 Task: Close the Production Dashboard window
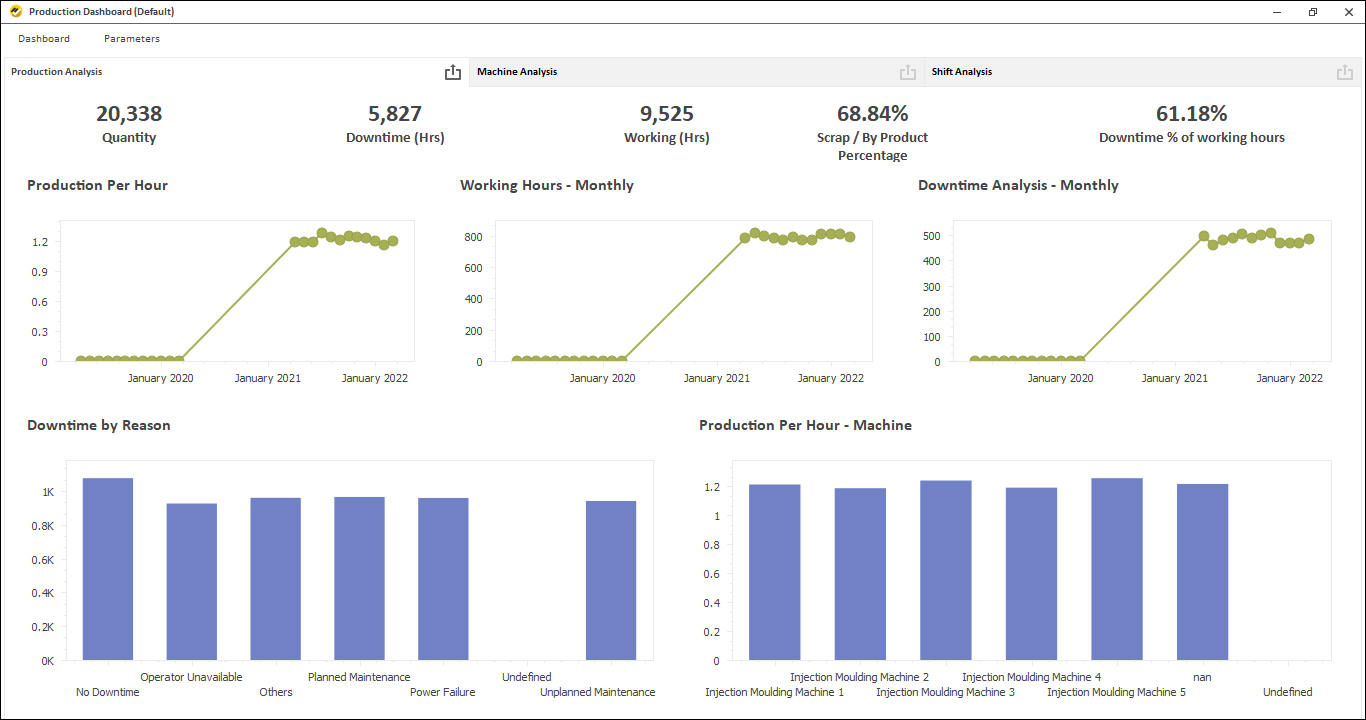click(x=1346, y=12)
